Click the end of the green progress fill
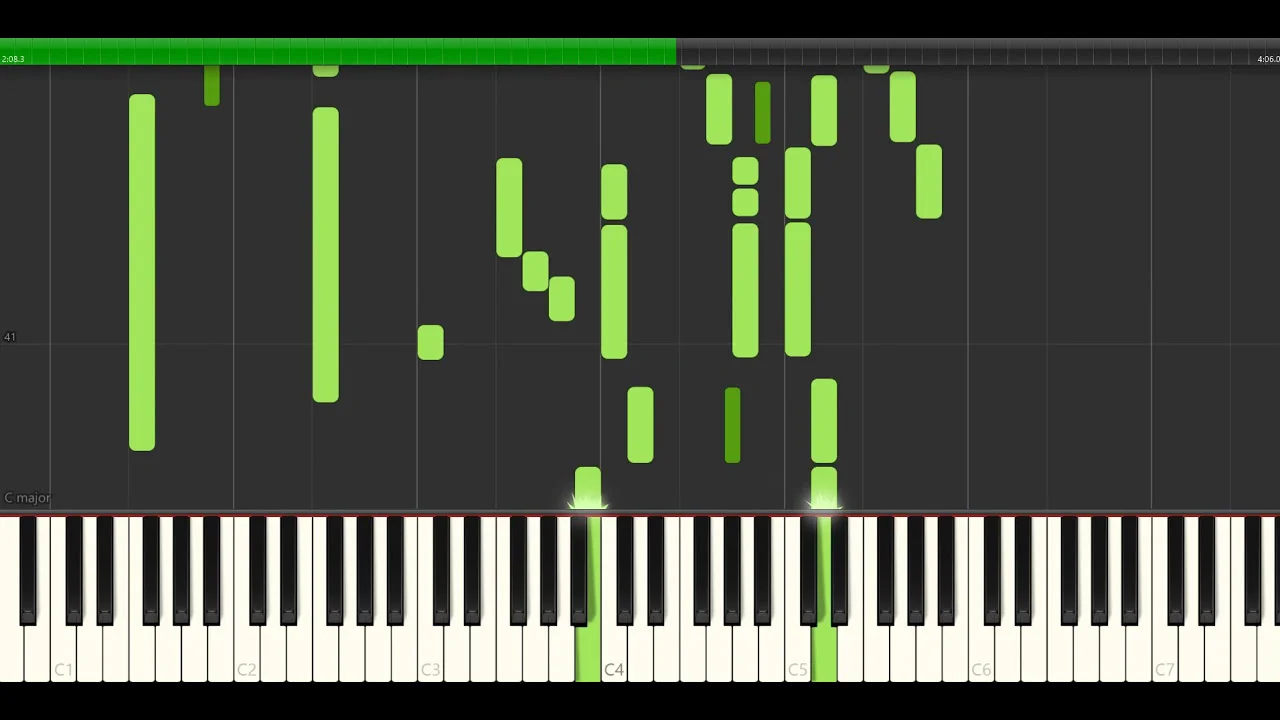Screen dimensions: 1280x720 pos(675,52)
